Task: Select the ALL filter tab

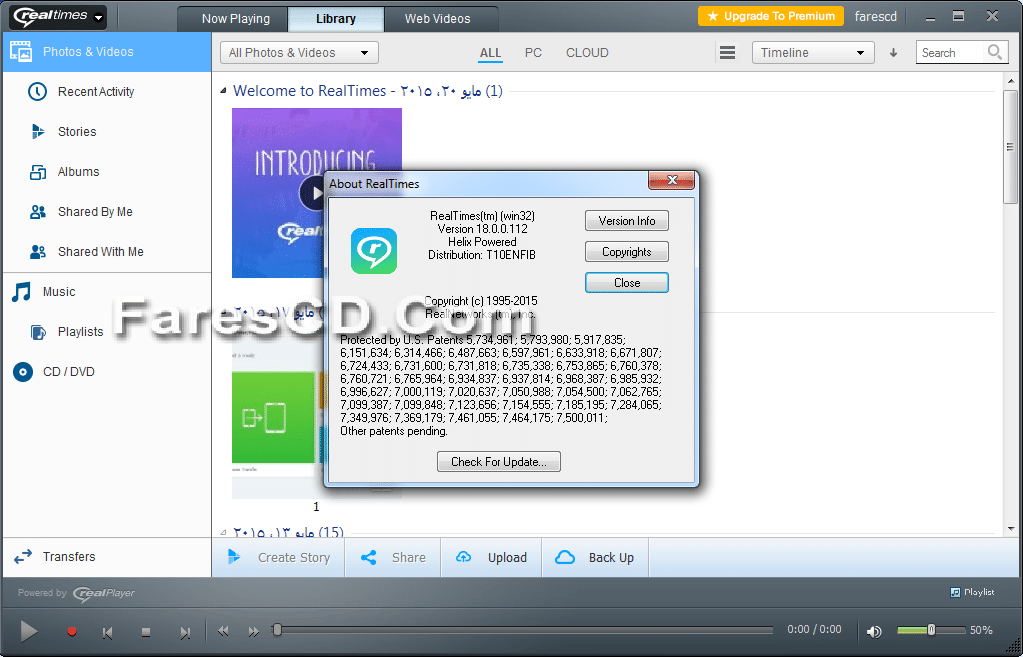Action: 490,53
